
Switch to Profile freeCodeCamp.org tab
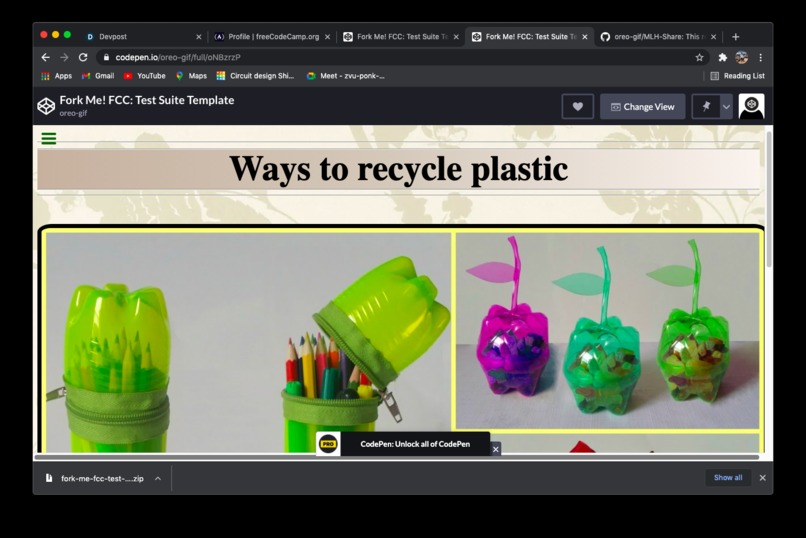271,36
